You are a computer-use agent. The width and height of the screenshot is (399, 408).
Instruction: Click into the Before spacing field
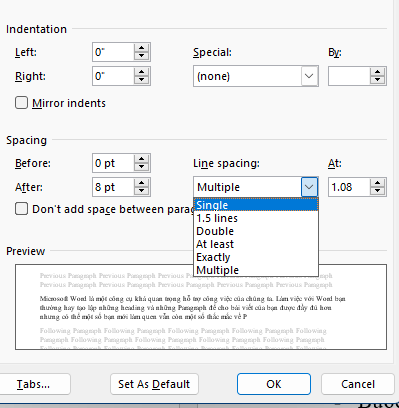click(x=113, y=163)
